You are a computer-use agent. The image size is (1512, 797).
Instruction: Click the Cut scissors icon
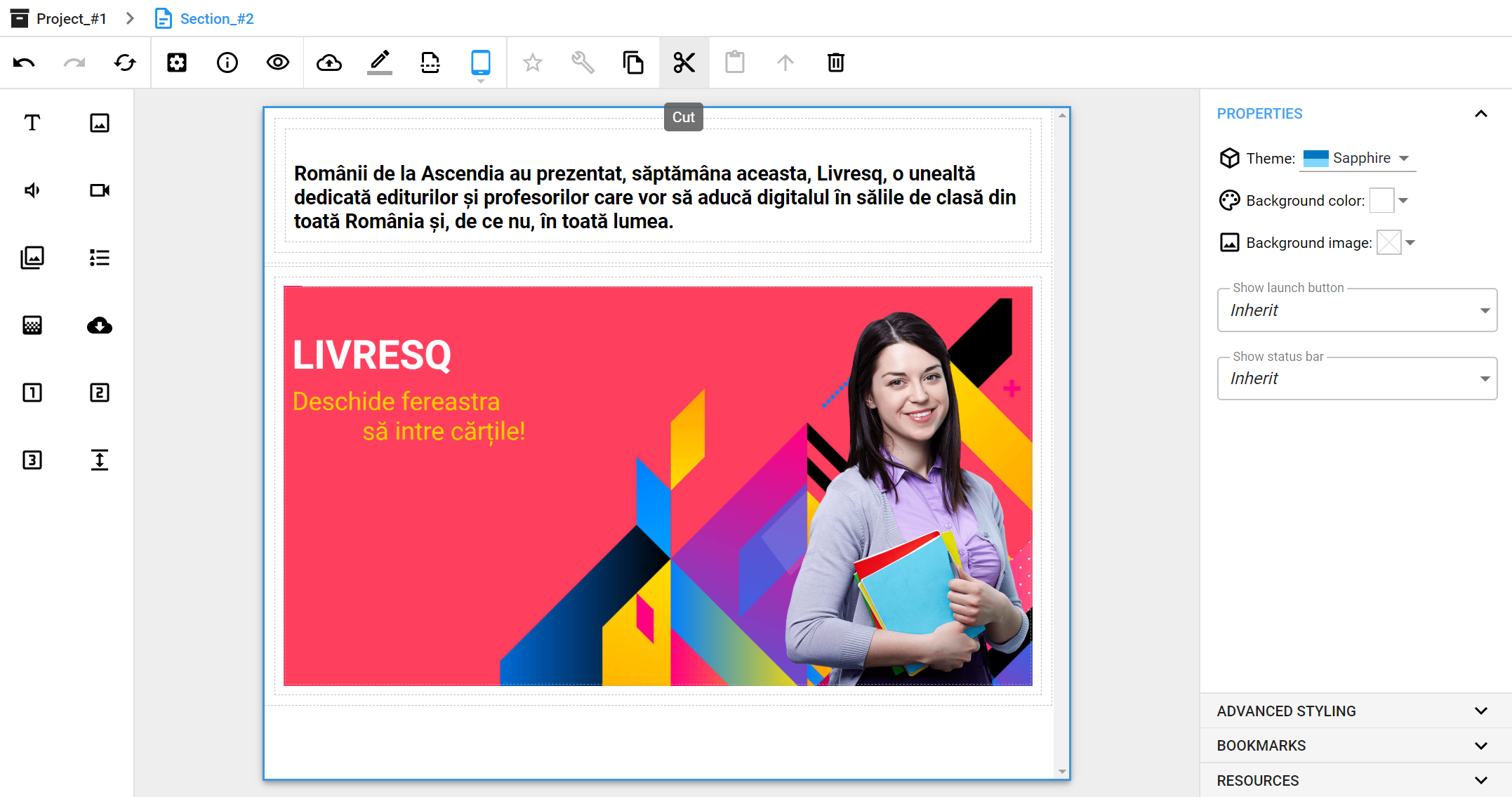684,62
